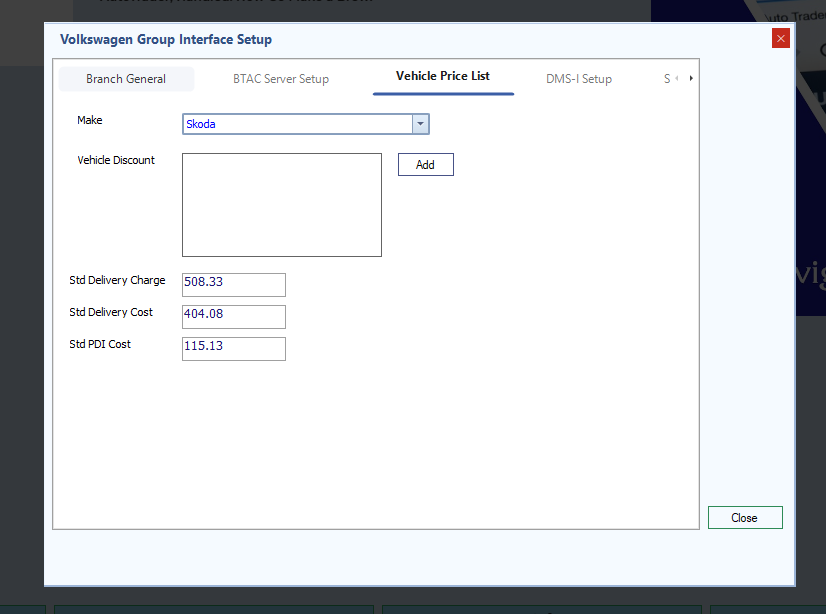Close the dialog with the red X
The width and height of the screenshot is (826, 614).
[781, 38]
